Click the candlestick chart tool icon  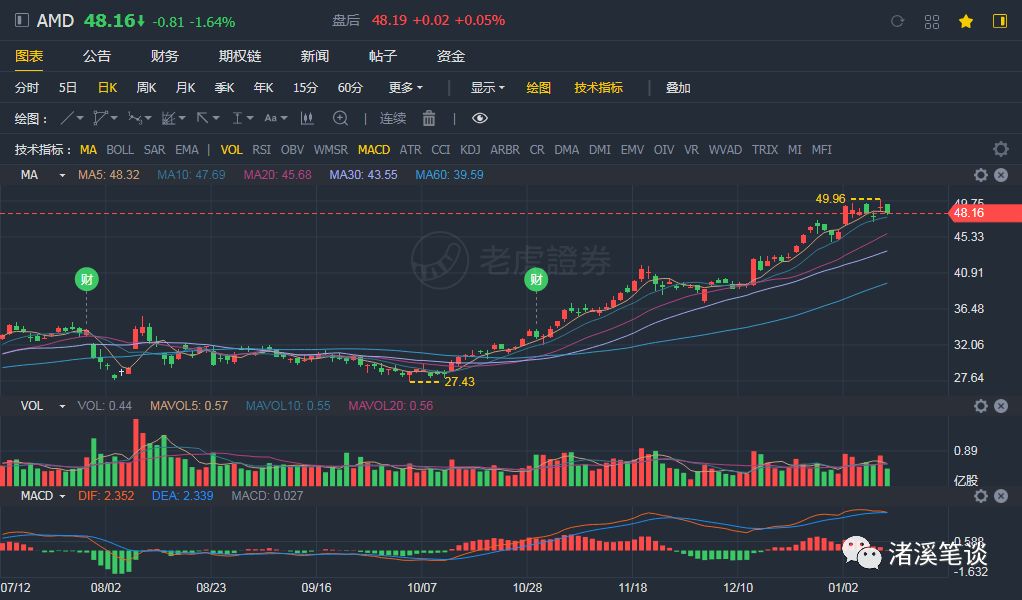[307, 118]
